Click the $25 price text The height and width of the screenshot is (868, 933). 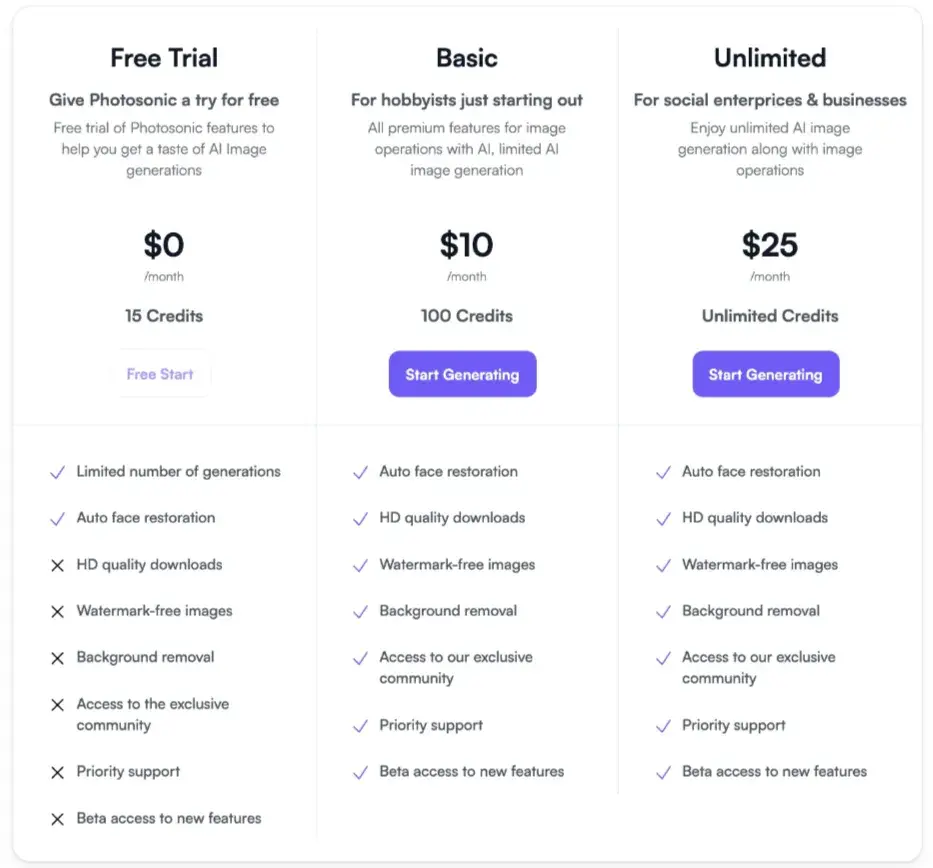click(770, 245)
